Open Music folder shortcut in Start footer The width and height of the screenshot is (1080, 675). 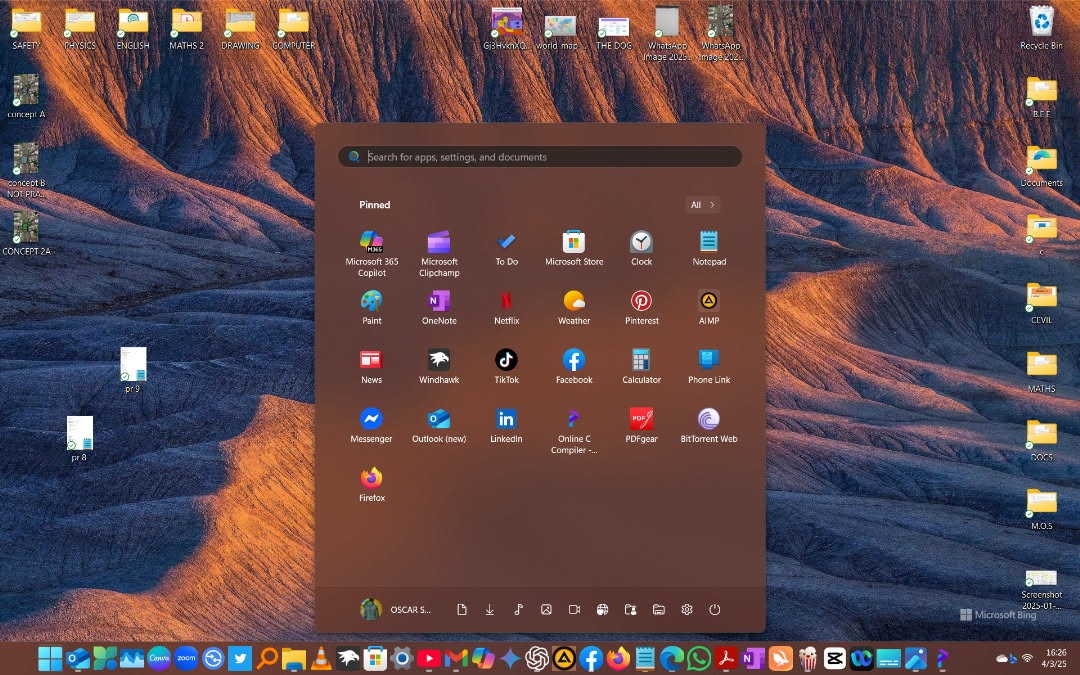518,610
